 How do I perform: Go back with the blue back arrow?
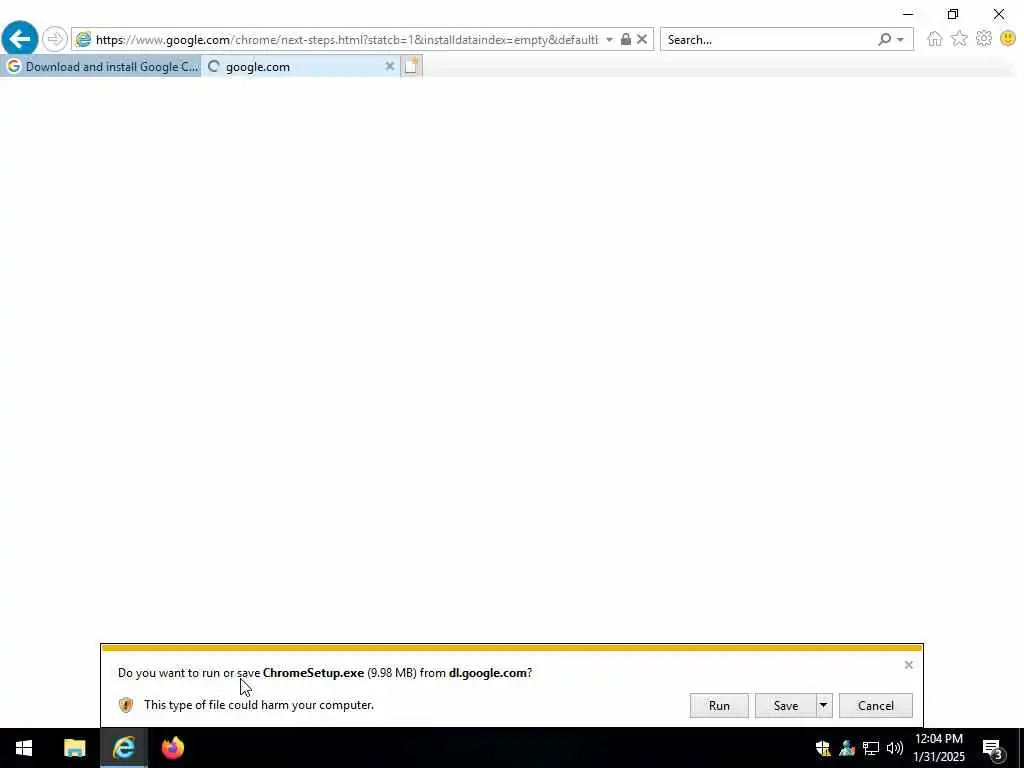coord(20,39)
